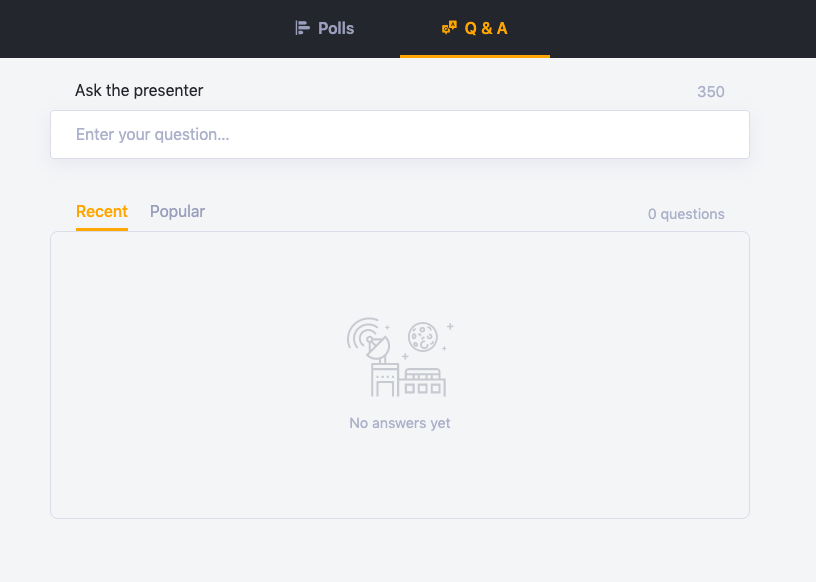The height and width of the screenshot is (582, 816).
Task: Click the Polls bar-chart icon
Action: coord(303,28)
